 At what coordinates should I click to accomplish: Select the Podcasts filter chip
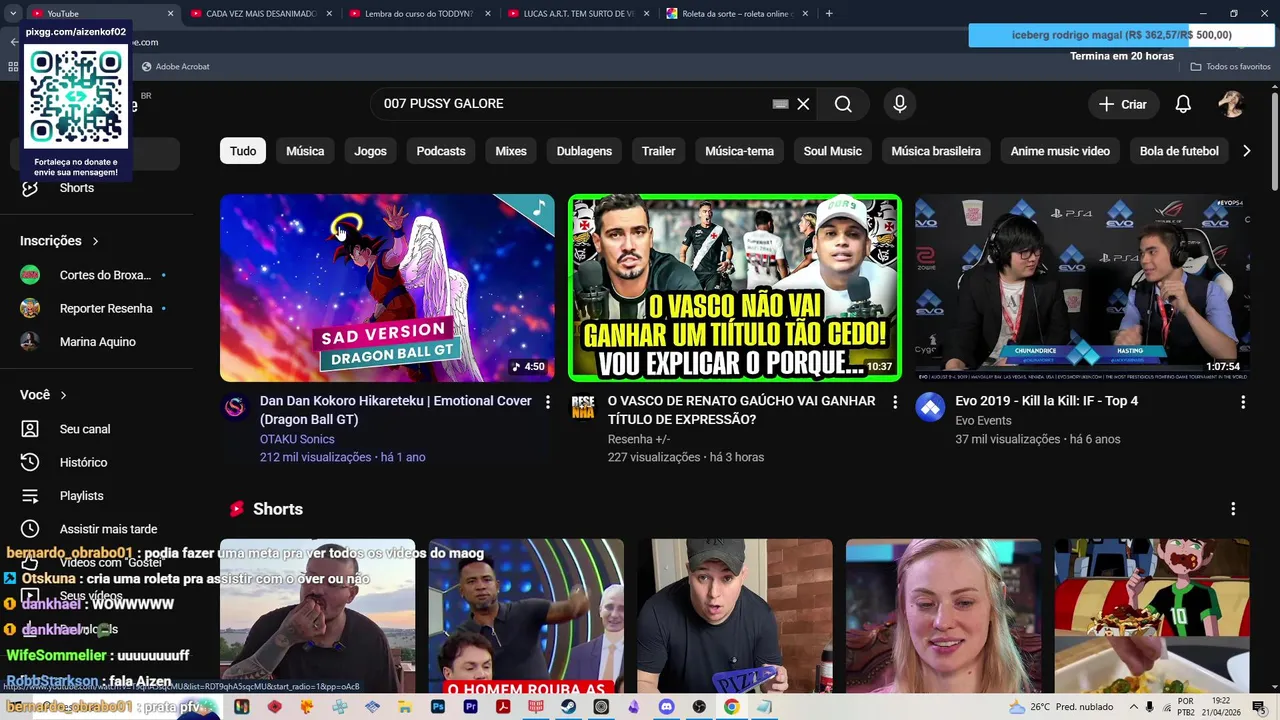(x=441, y=151)
